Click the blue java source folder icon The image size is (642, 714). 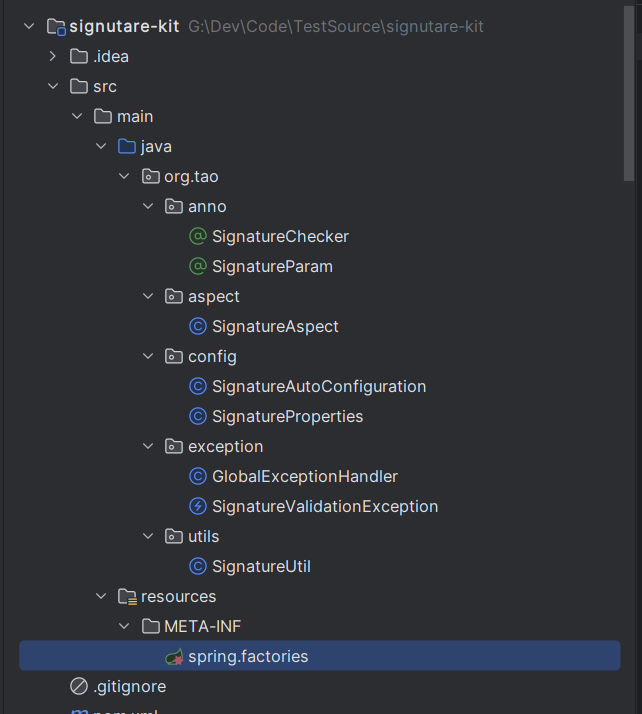pos(127,147)
